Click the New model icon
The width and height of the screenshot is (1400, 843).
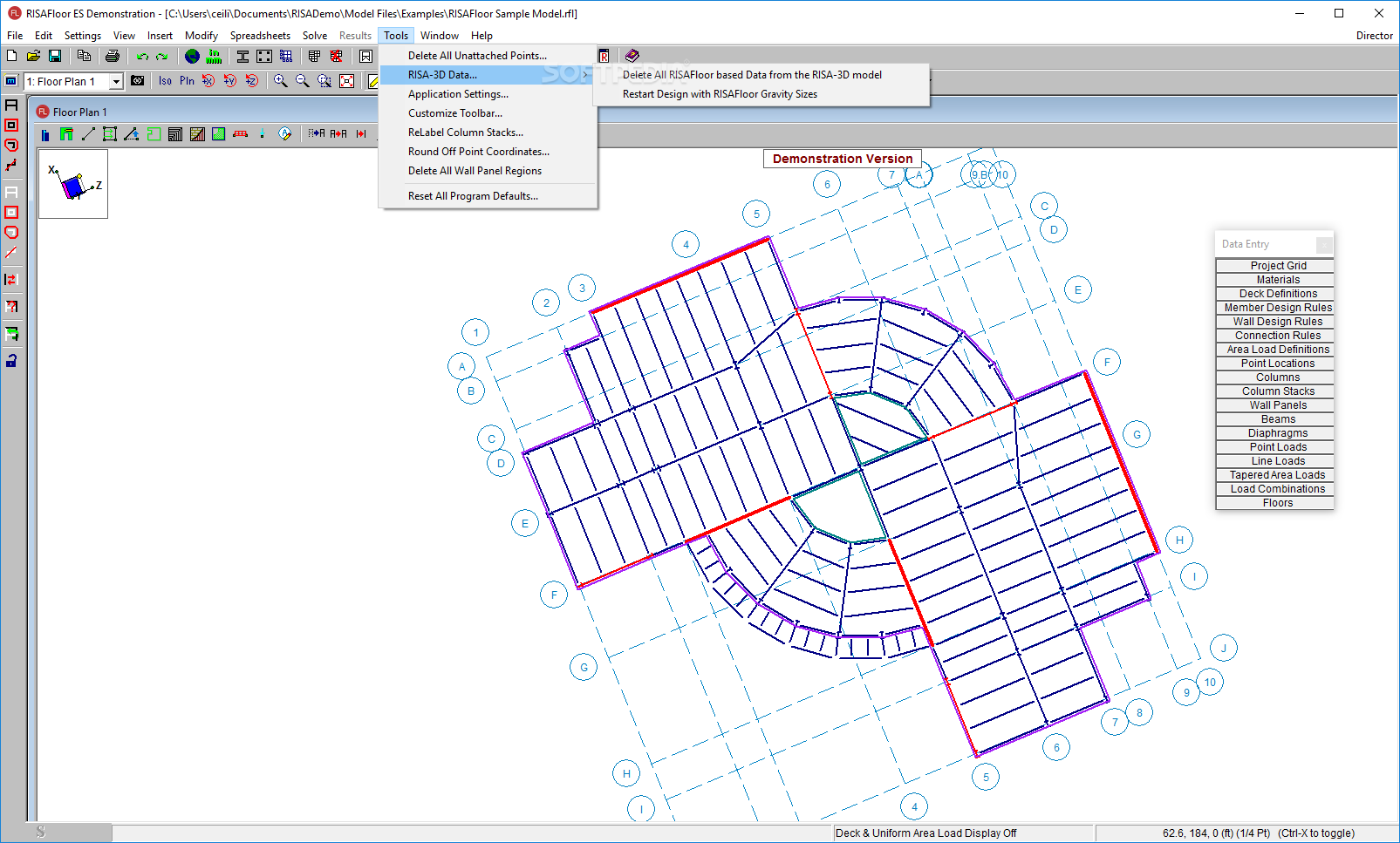[12, 56]
